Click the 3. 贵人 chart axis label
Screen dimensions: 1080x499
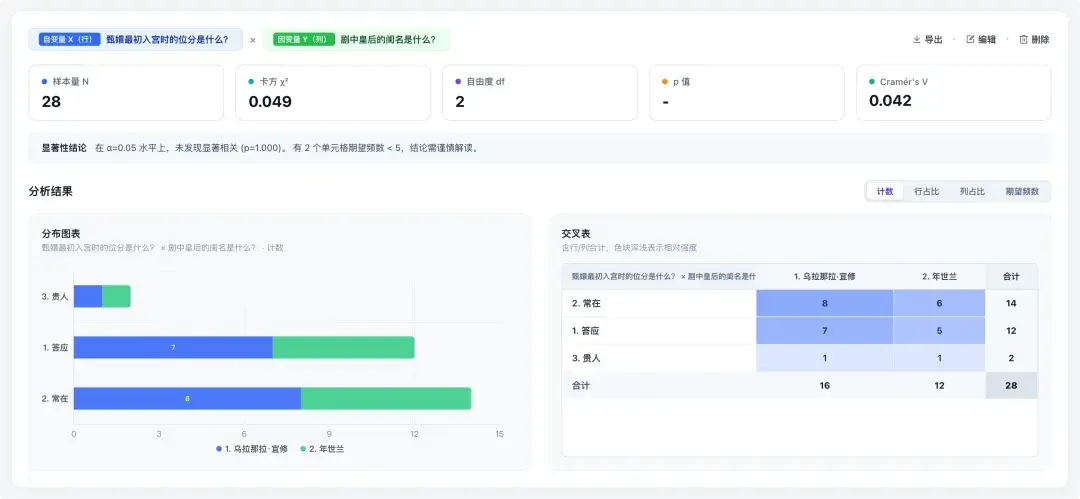coord(55,296)
